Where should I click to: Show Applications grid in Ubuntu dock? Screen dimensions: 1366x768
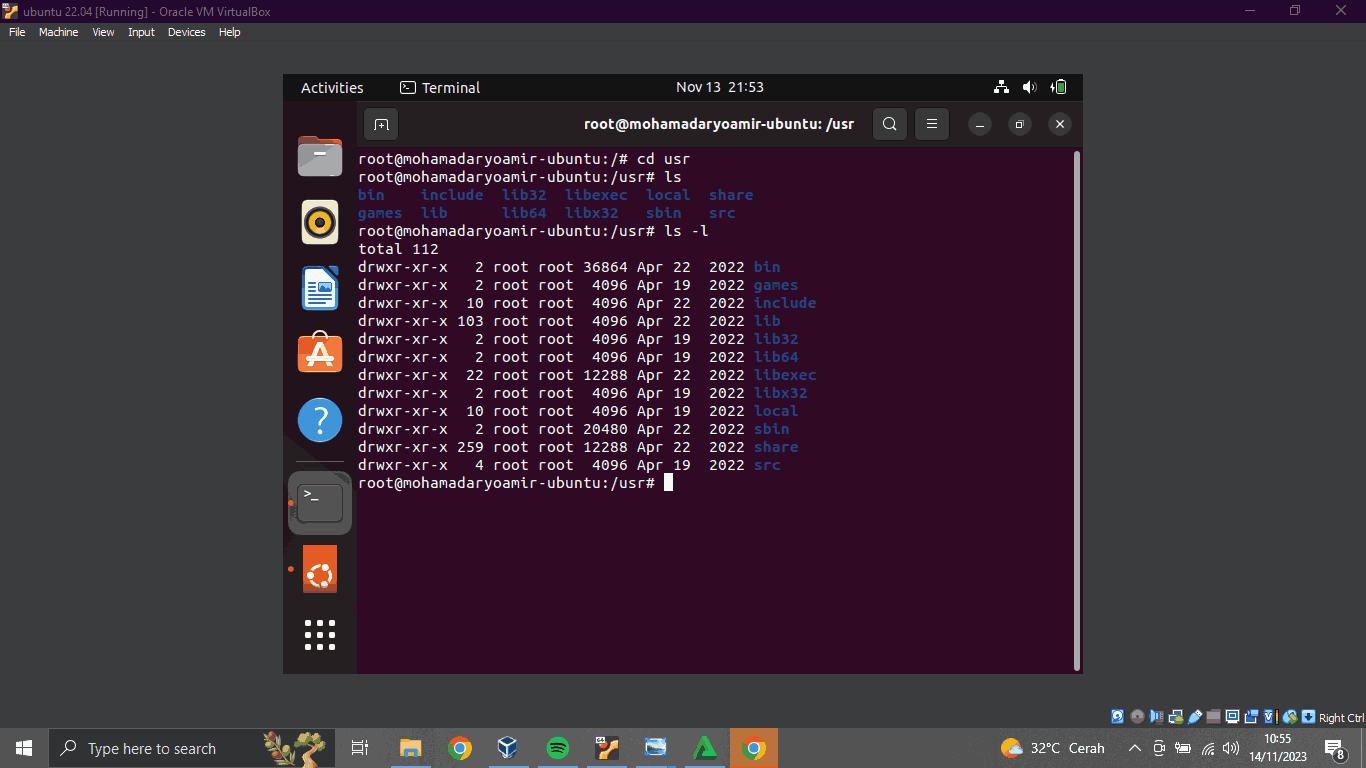pos(320,635)
